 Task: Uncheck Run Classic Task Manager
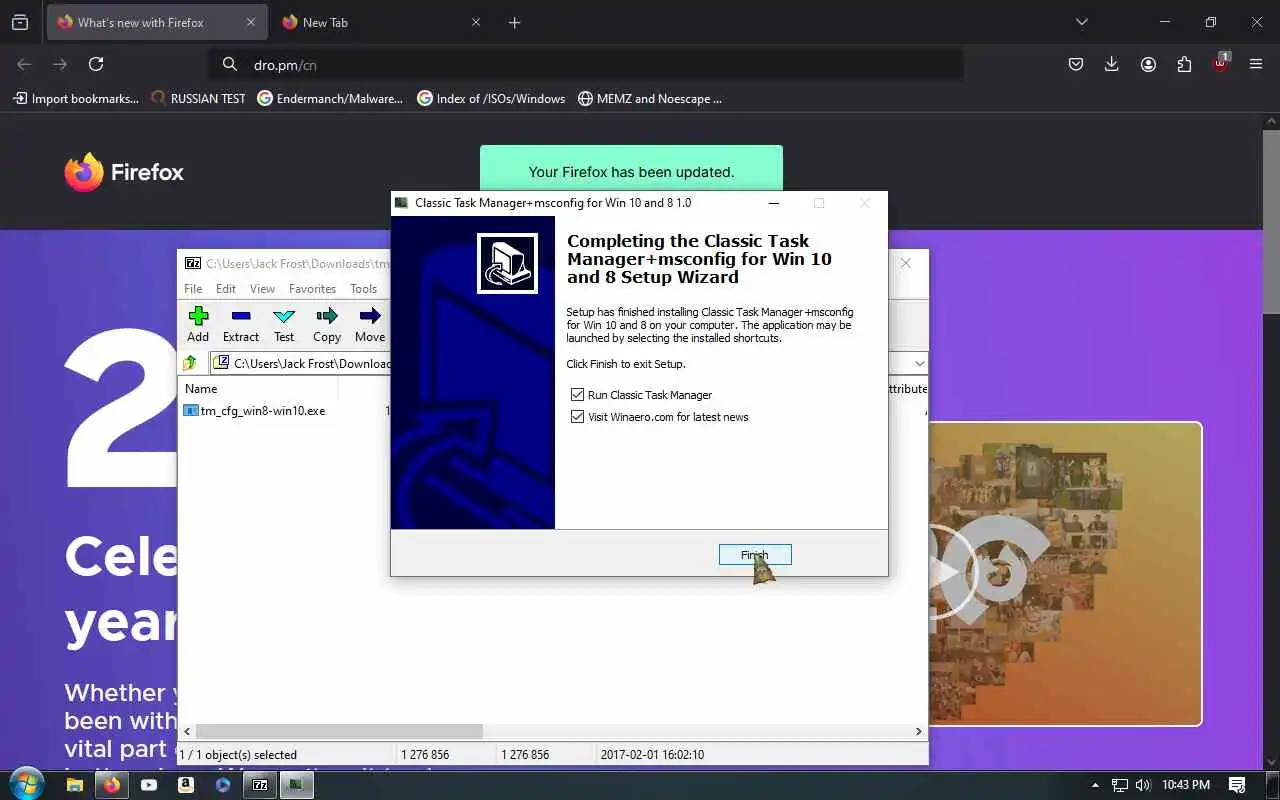pos(577,395)
